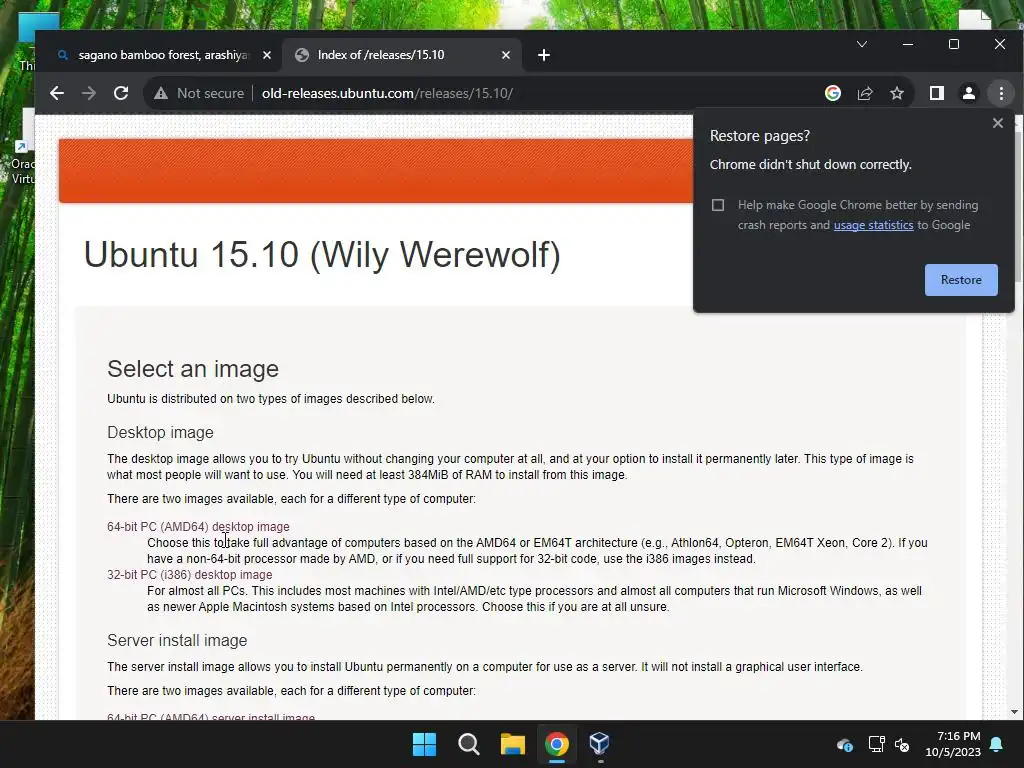Click the Select an image heading
This screenshot has width=1024, height=768.
point(193,369)
